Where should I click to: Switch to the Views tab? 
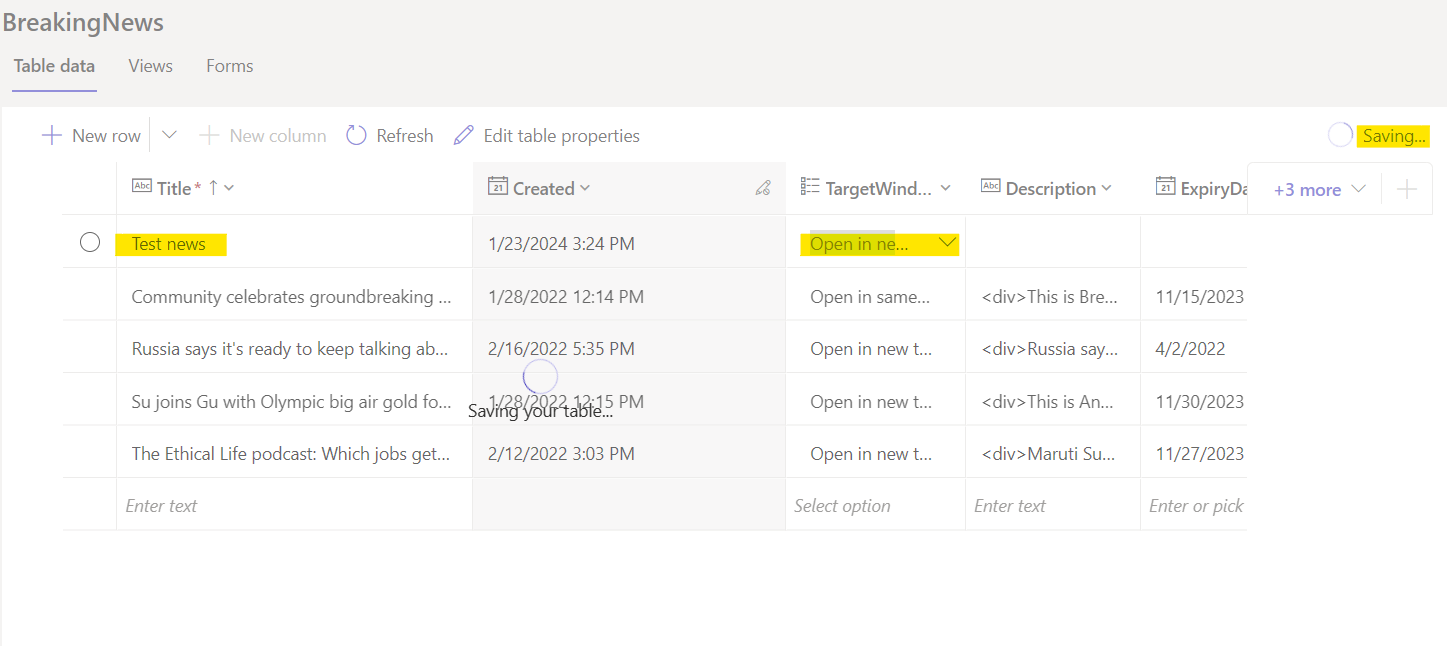click(150, 65)
